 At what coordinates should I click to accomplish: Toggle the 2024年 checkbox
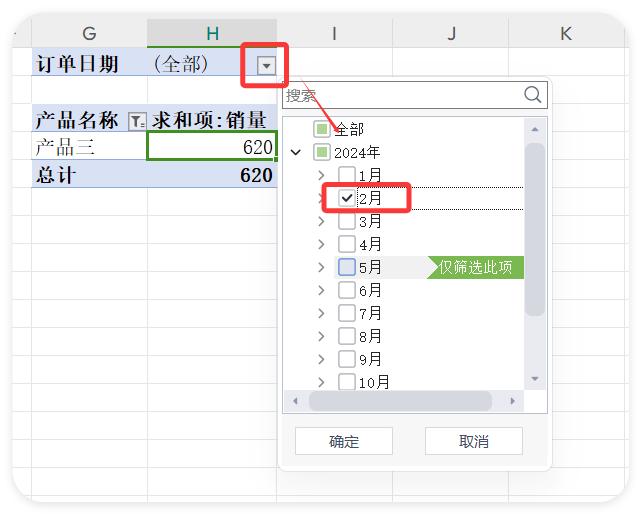pos(322,153)
